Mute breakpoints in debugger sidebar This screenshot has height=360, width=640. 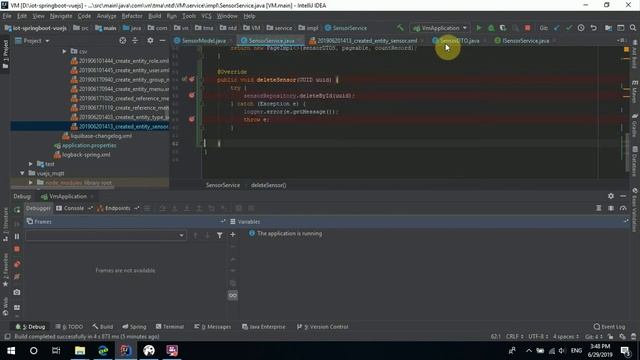pyautogui.click(x=17, y=277)
